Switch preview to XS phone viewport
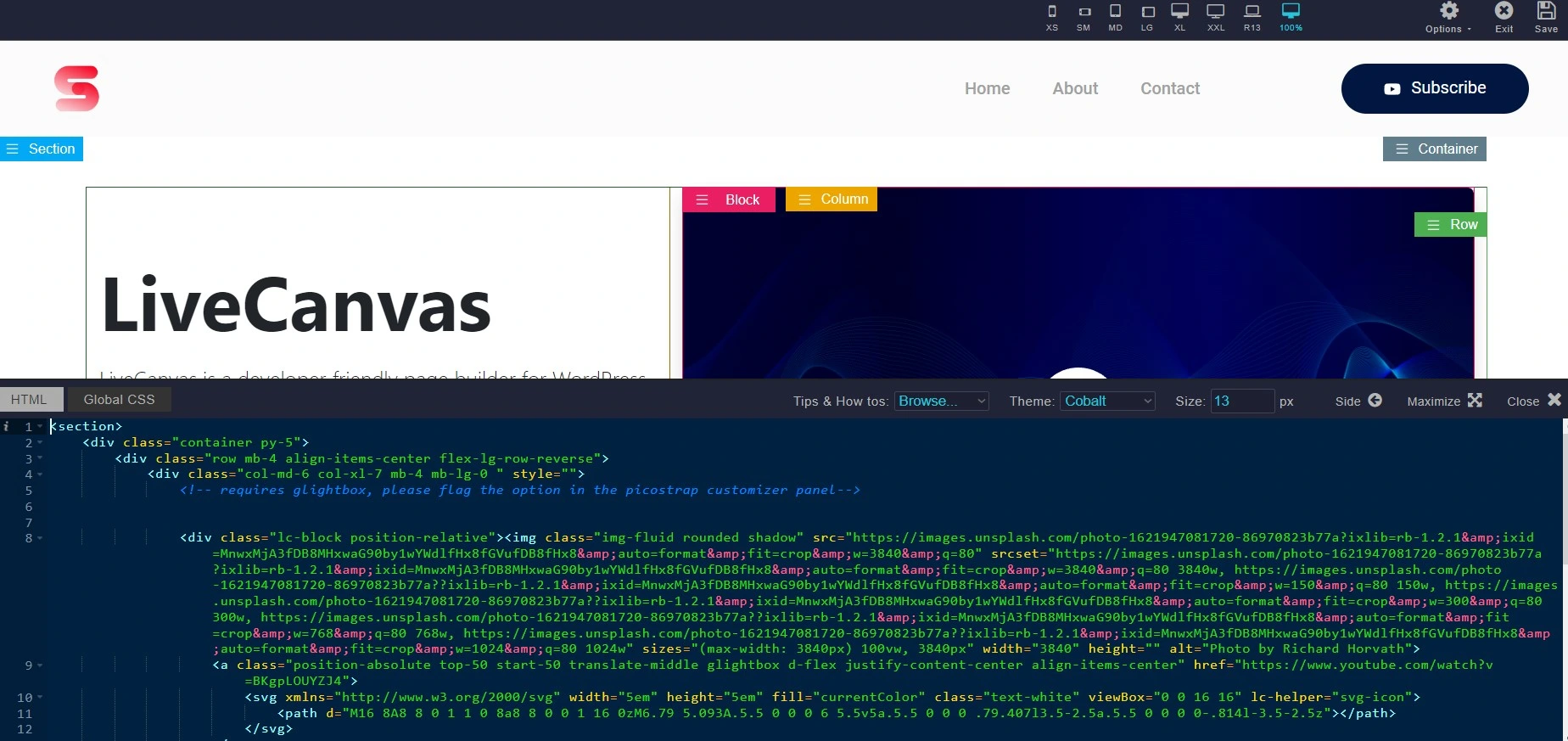 coord(1052,18)
